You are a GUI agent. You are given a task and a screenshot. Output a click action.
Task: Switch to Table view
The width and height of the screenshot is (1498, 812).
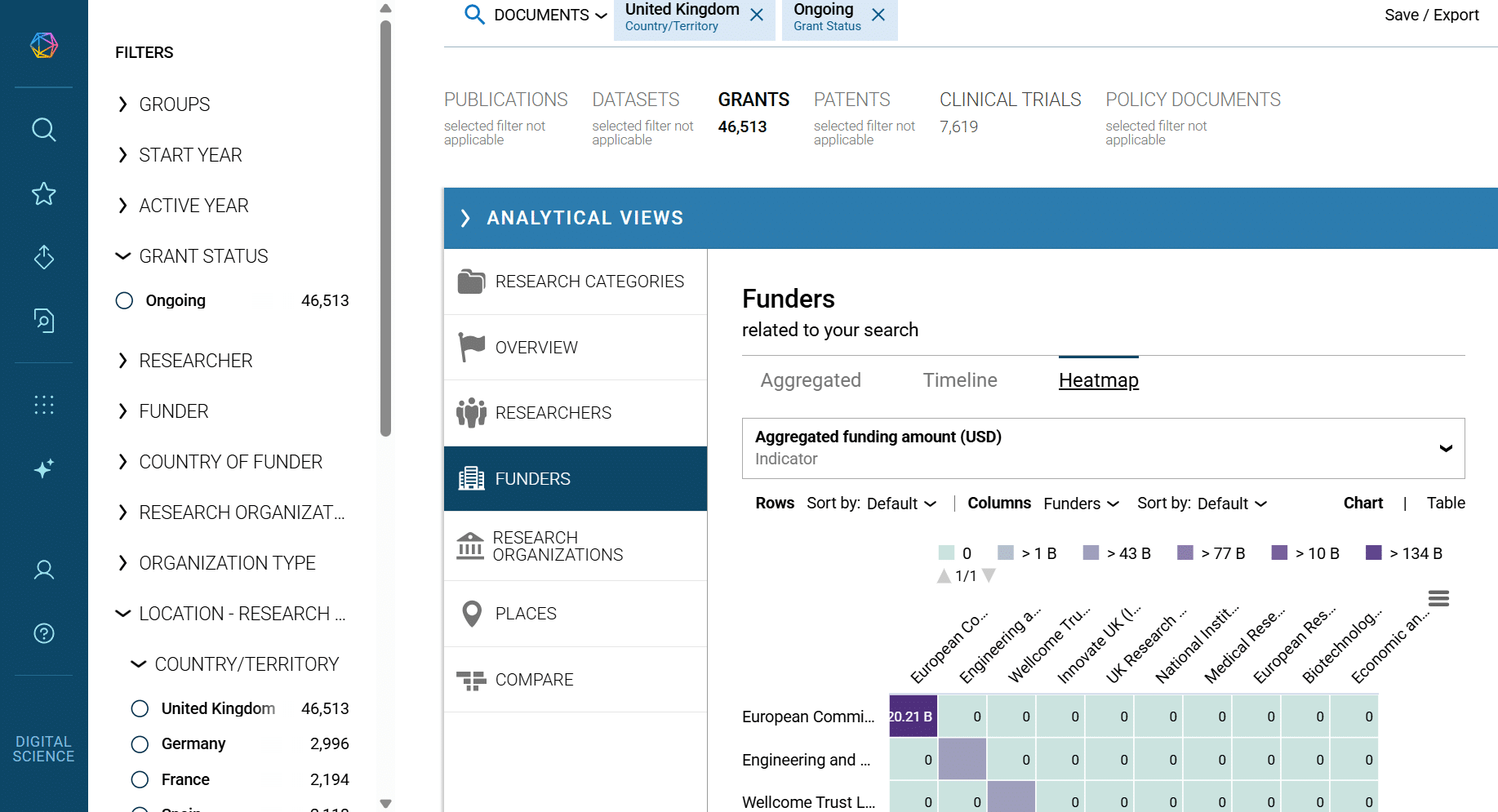1445,504
